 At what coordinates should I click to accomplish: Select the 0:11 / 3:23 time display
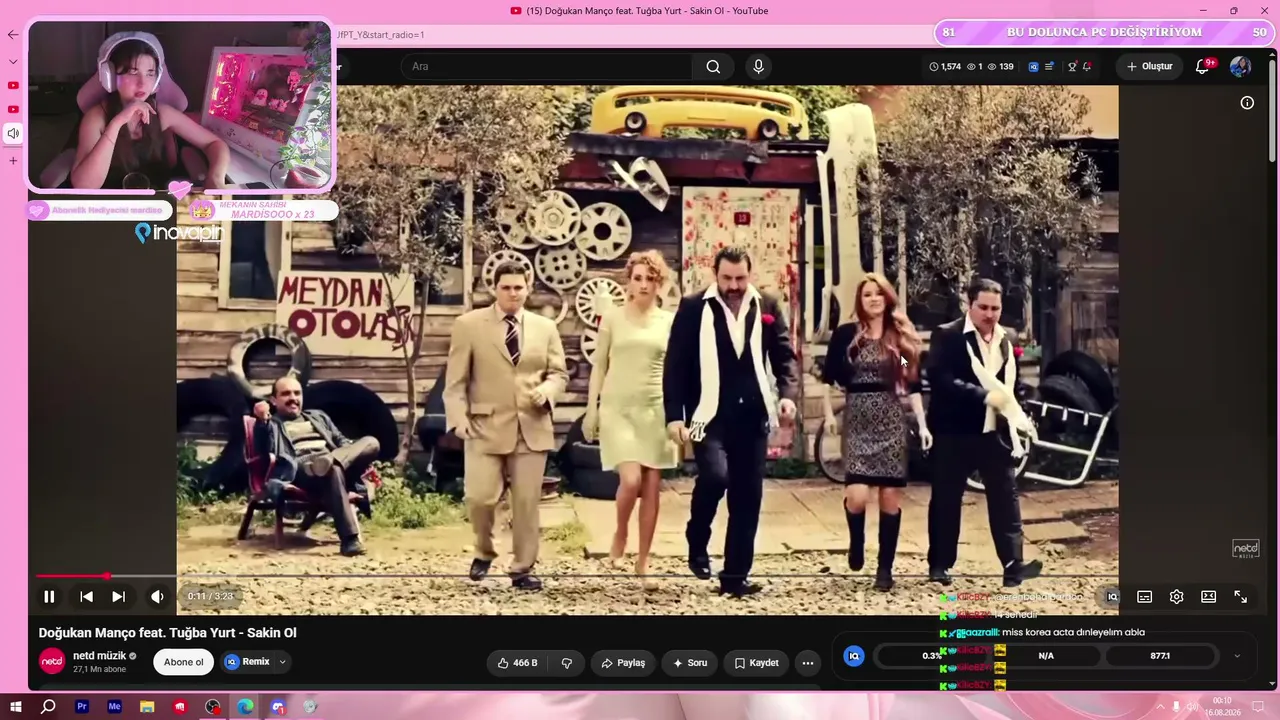point(210,597)
